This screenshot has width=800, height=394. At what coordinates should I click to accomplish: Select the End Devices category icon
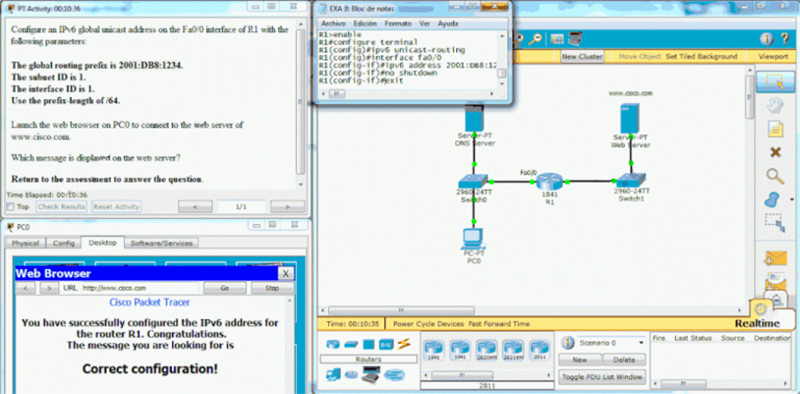click(333, 376)
